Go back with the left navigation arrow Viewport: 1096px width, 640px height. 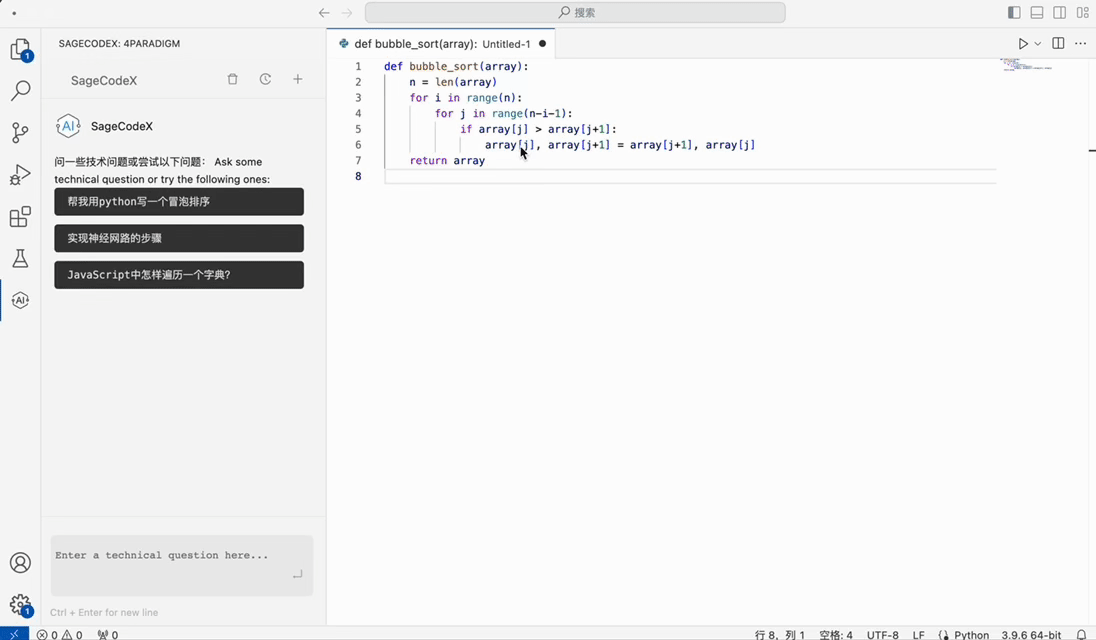324,13
